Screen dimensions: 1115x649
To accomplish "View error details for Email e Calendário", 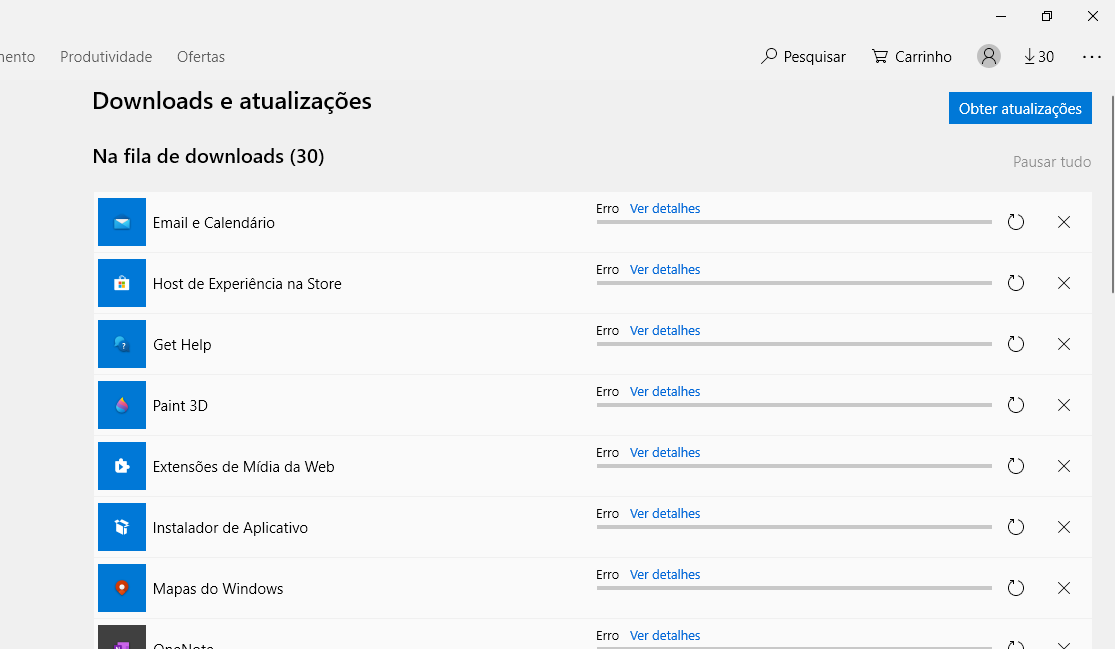I will tap(665, 209).
